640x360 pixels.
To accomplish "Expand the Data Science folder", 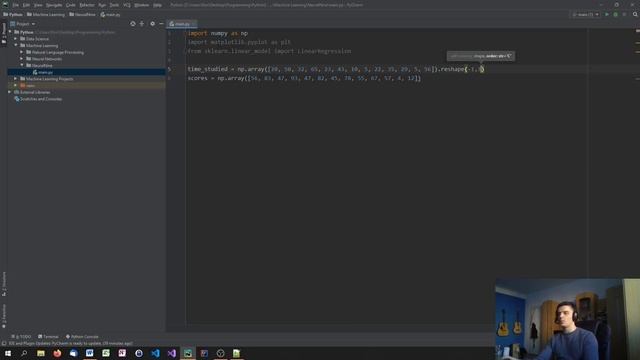I will [x=16, y=39].
